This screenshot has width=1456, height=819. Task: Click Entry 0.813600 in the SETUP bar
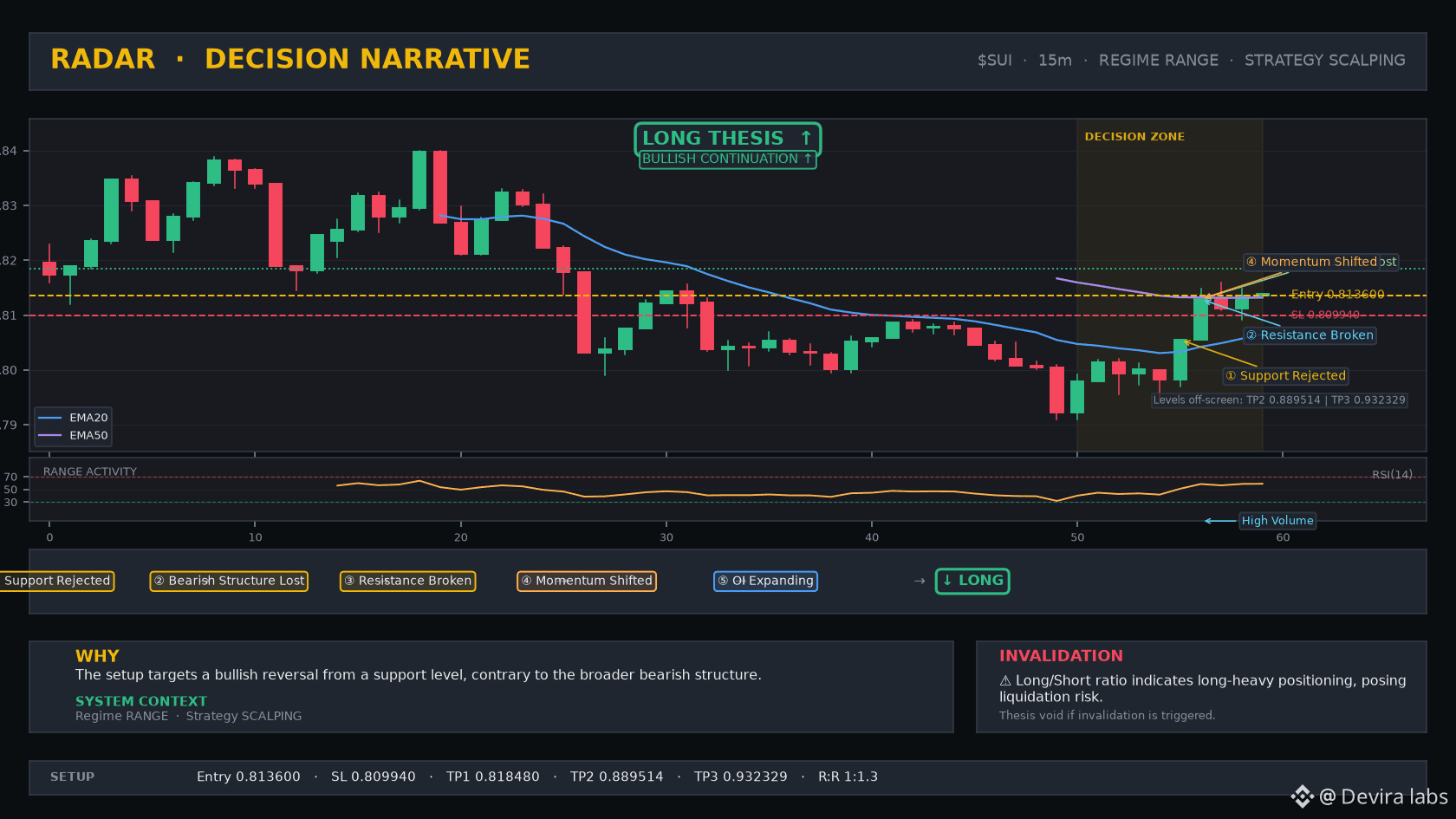249,777
